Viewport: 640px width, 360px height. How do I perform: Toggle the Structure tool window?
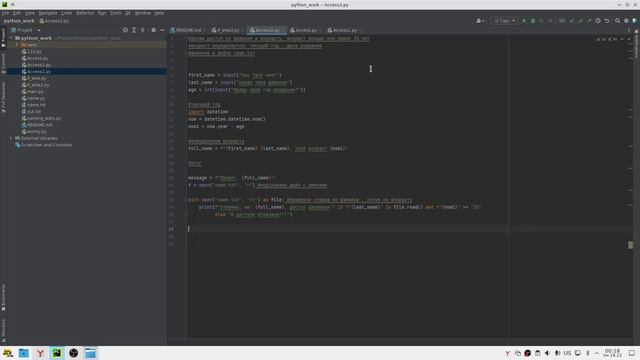pos(3,331)
